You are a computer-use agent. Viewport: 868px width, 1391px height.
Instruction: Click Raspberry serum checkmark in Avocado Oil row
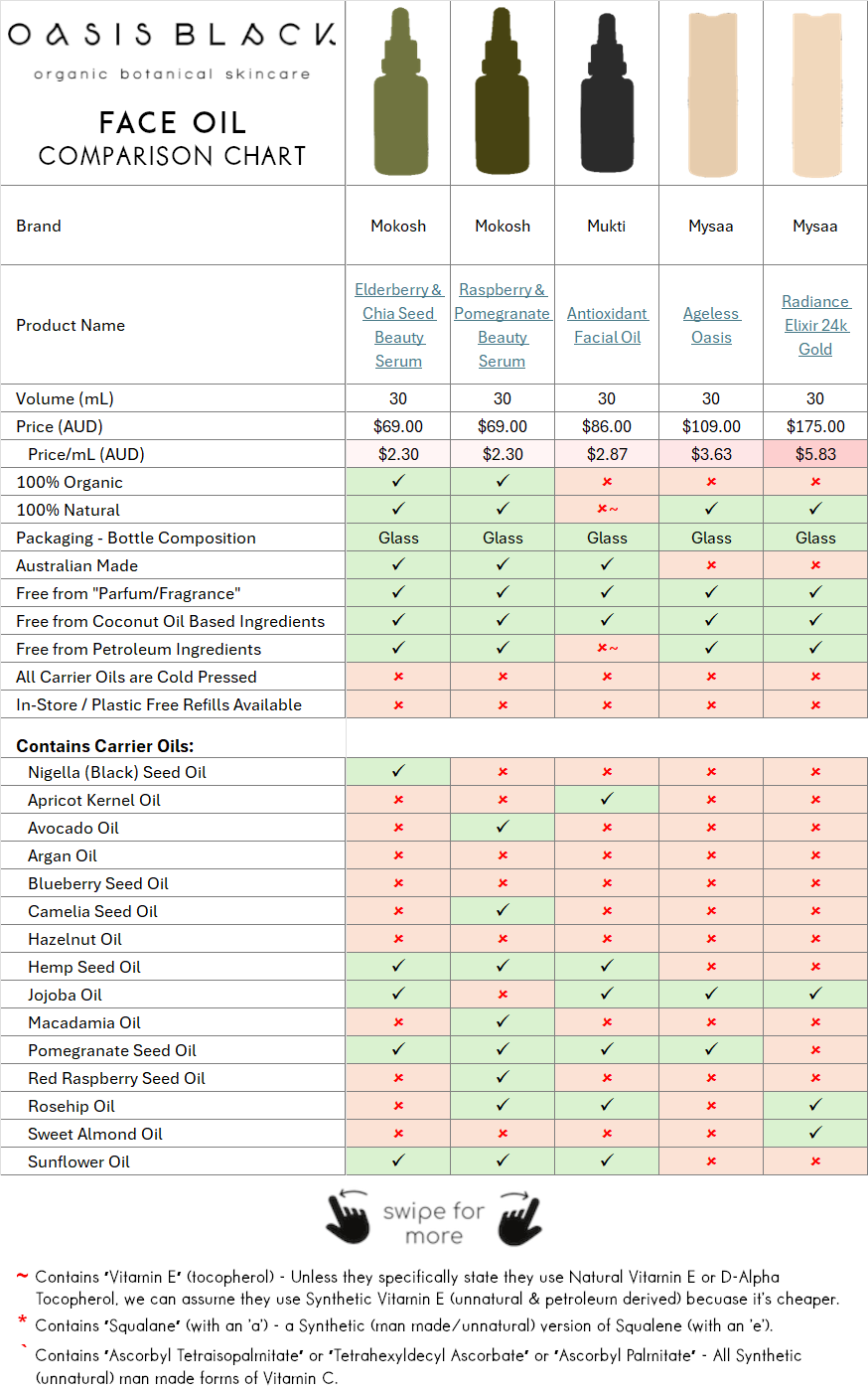coord(503,827)
